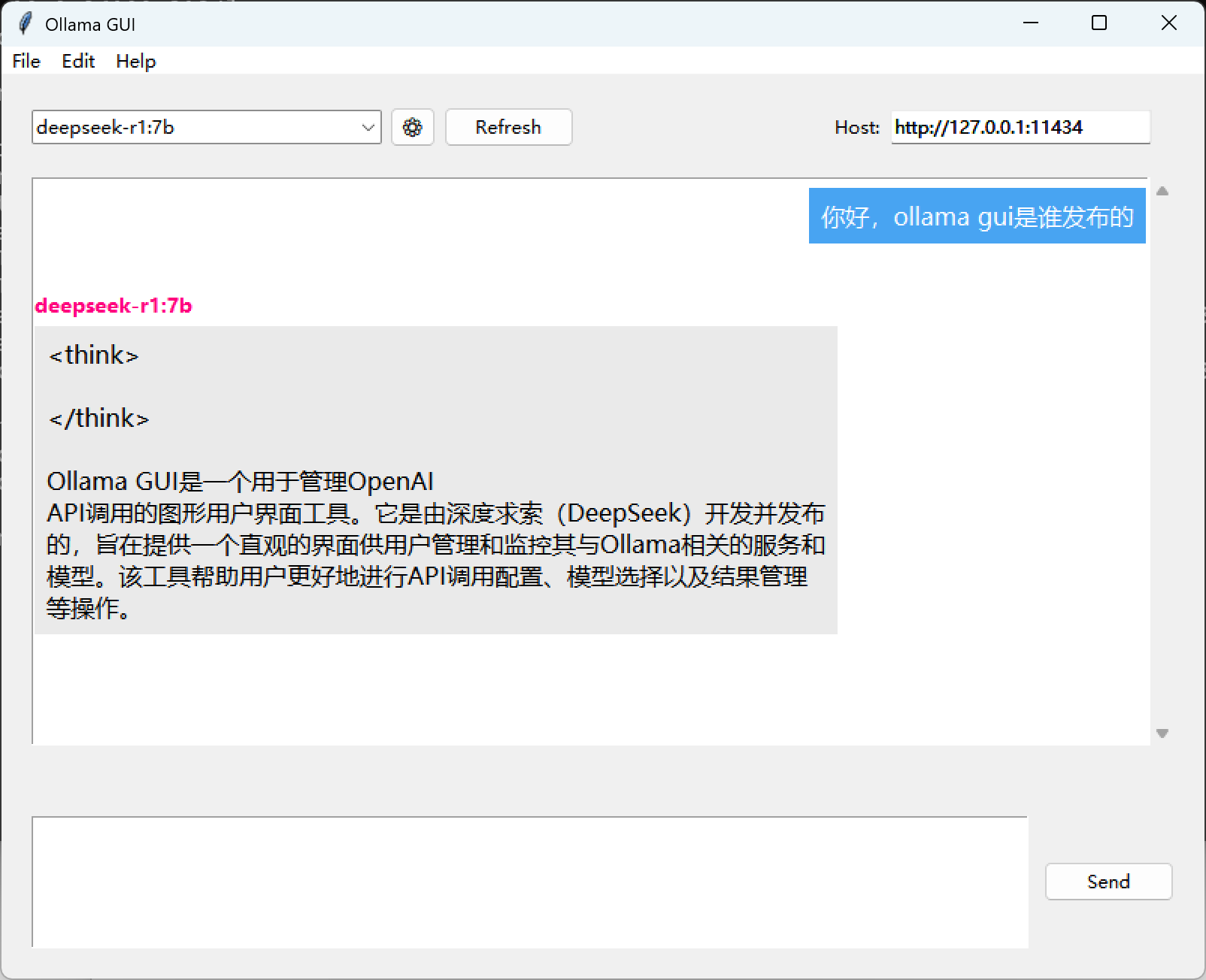Click the Refresh button

(x=509, y=127)
